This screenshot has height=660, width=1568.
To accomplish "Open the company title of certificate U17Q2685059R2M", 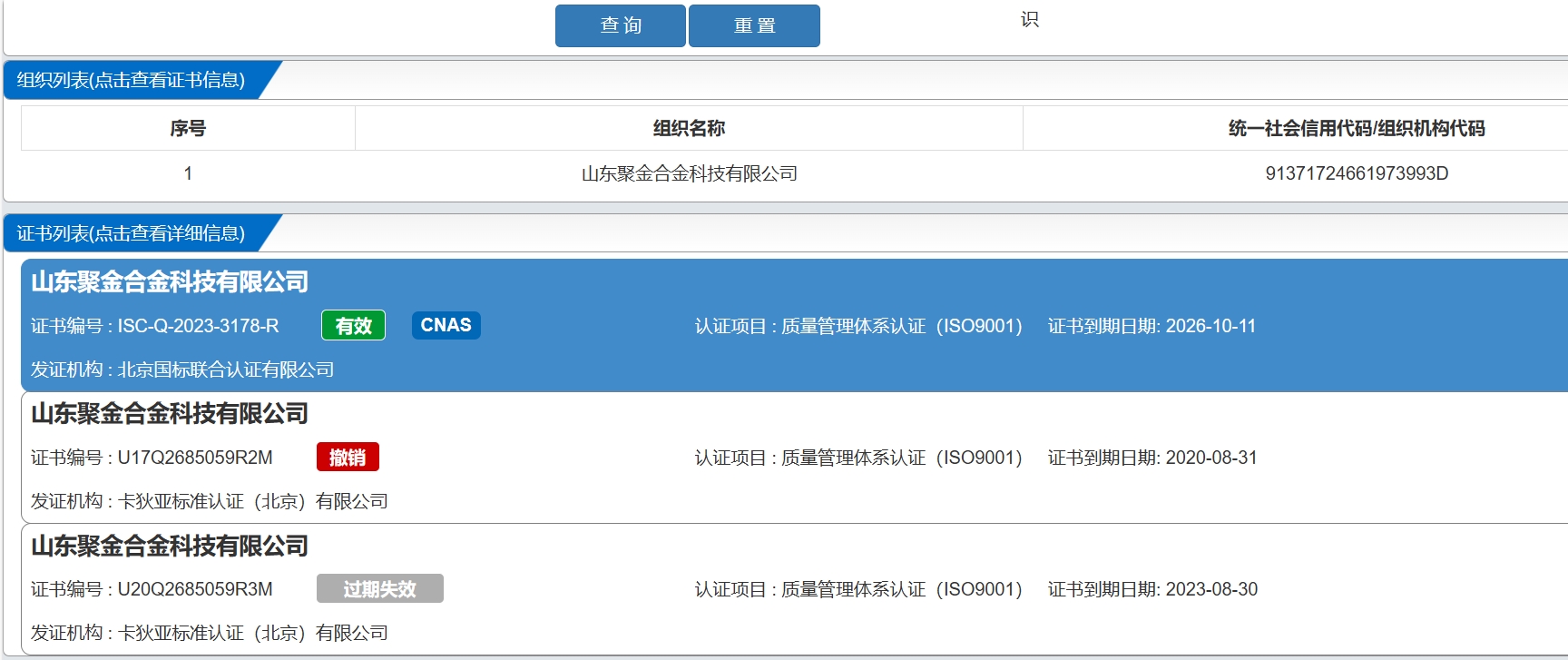I will [170, 413].
